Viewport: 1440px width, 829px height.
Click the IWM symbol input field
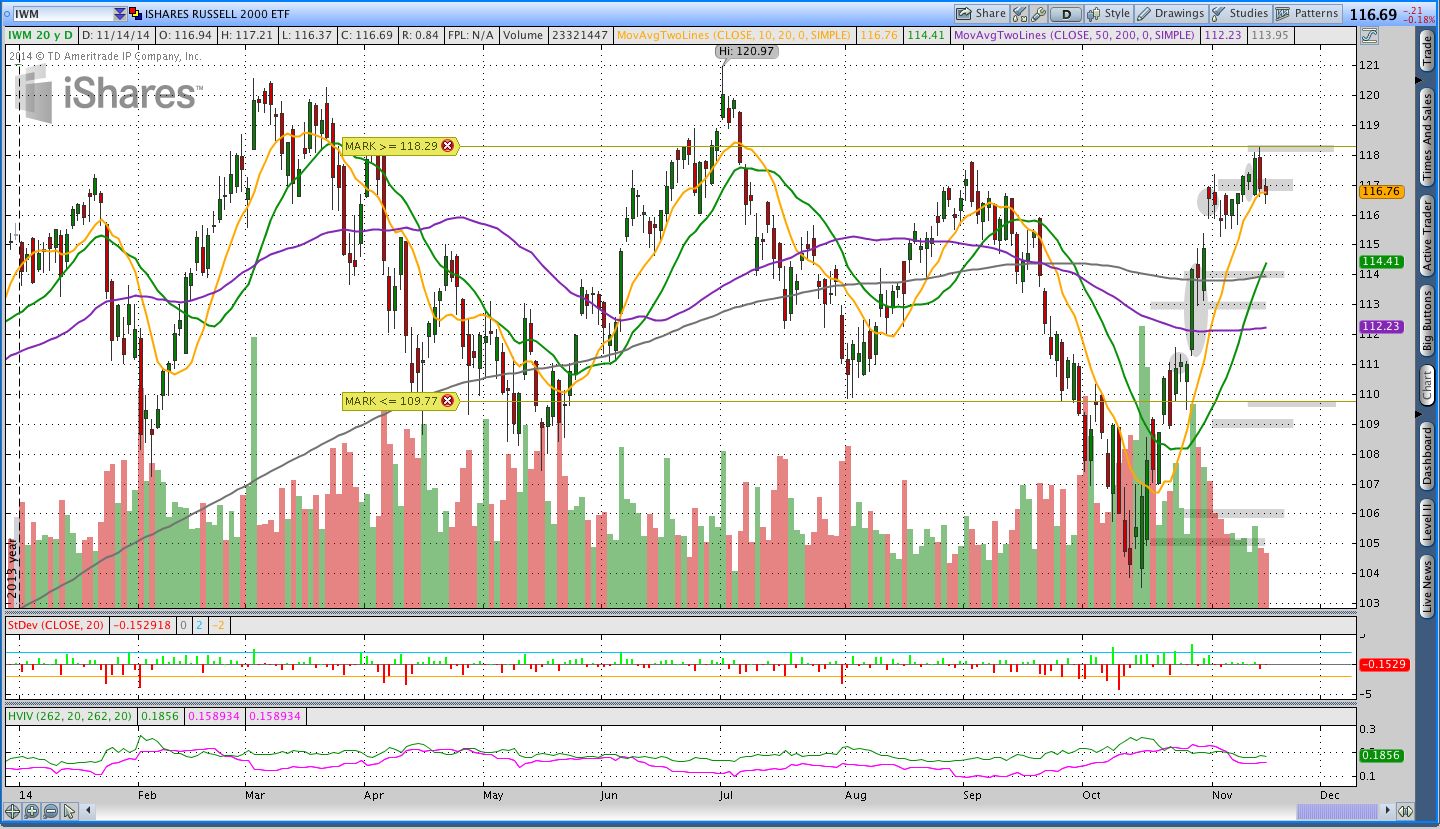pyautogui.click(x=62, y=14)
